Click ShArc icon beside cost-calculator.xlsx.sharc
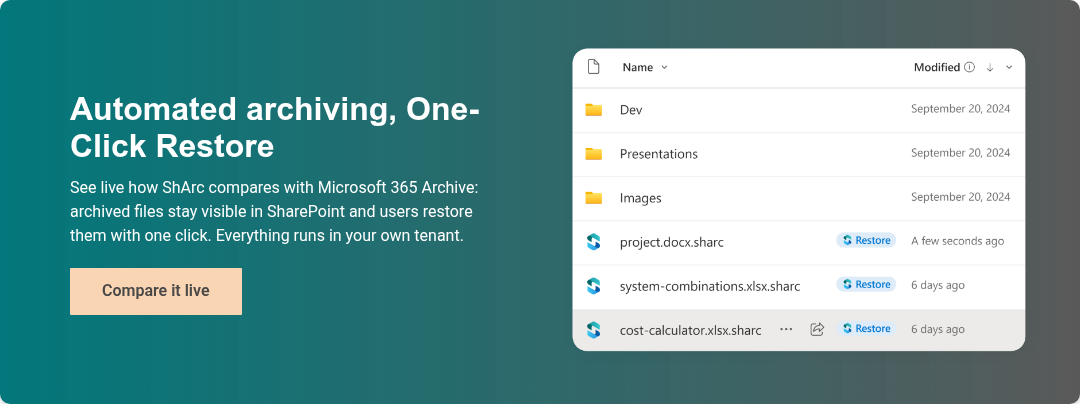The height and width of the screenshot is (404, 1080). click(593, 330)
